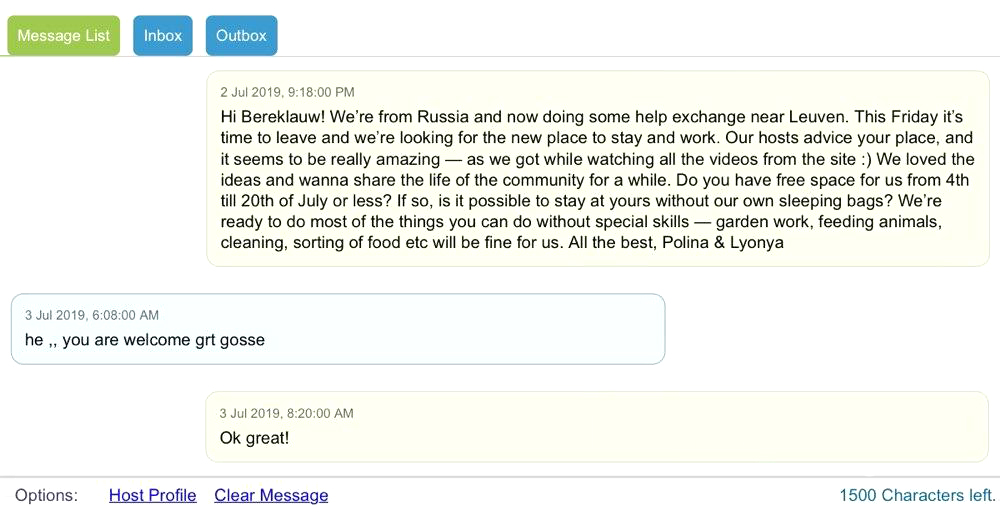
Task: Click the 'Hi Bereklauw!' greeting text
Action: pyautogui.click(x=273, y=117)
